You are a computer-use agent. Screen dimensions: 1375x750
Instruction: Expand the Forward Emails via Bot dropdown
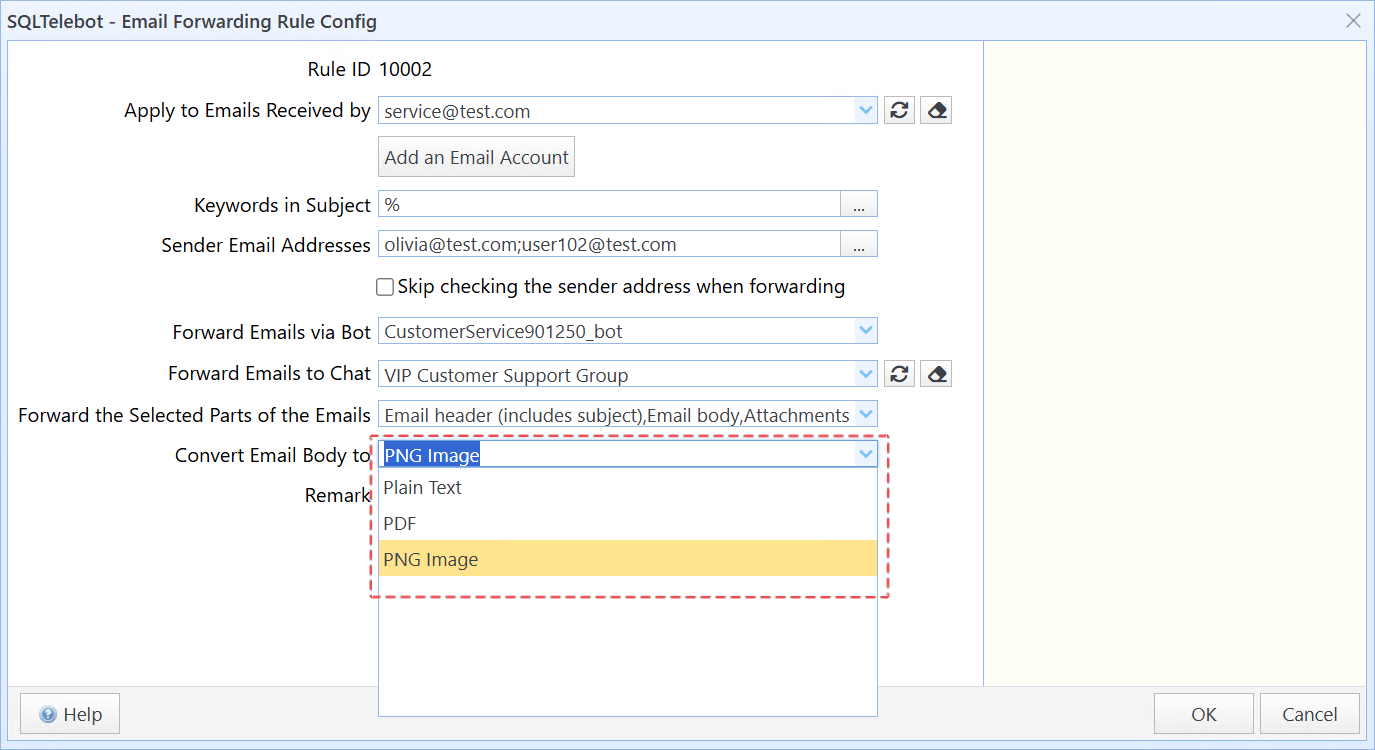click(866, 331)
